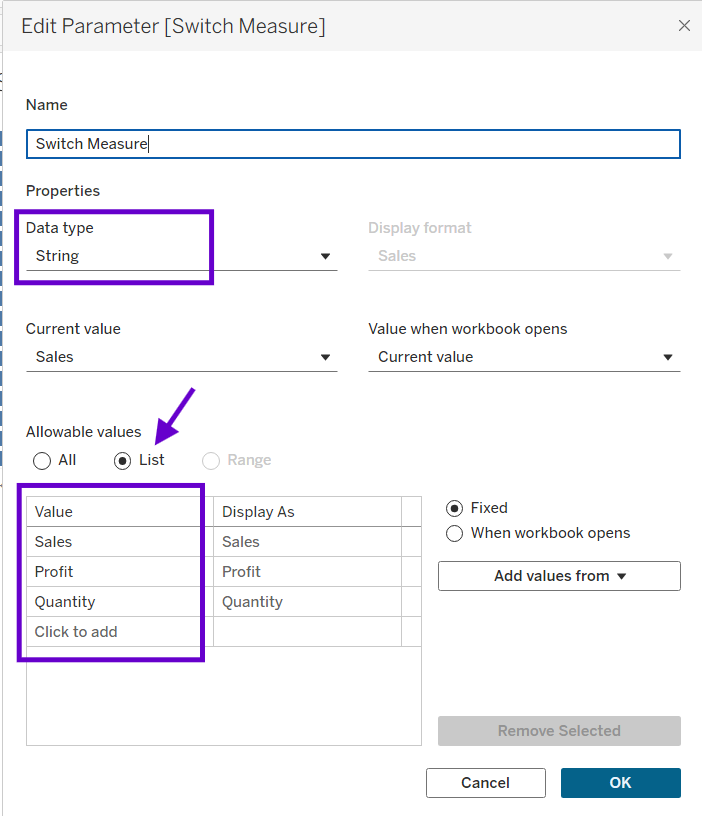
Task: Confirm with the OK button
Action: (620, 783)
